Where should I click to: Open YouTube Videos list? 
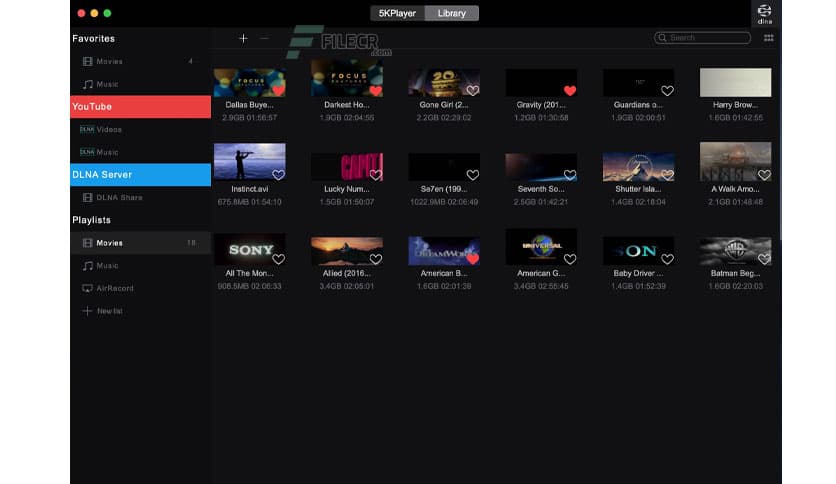141,130
